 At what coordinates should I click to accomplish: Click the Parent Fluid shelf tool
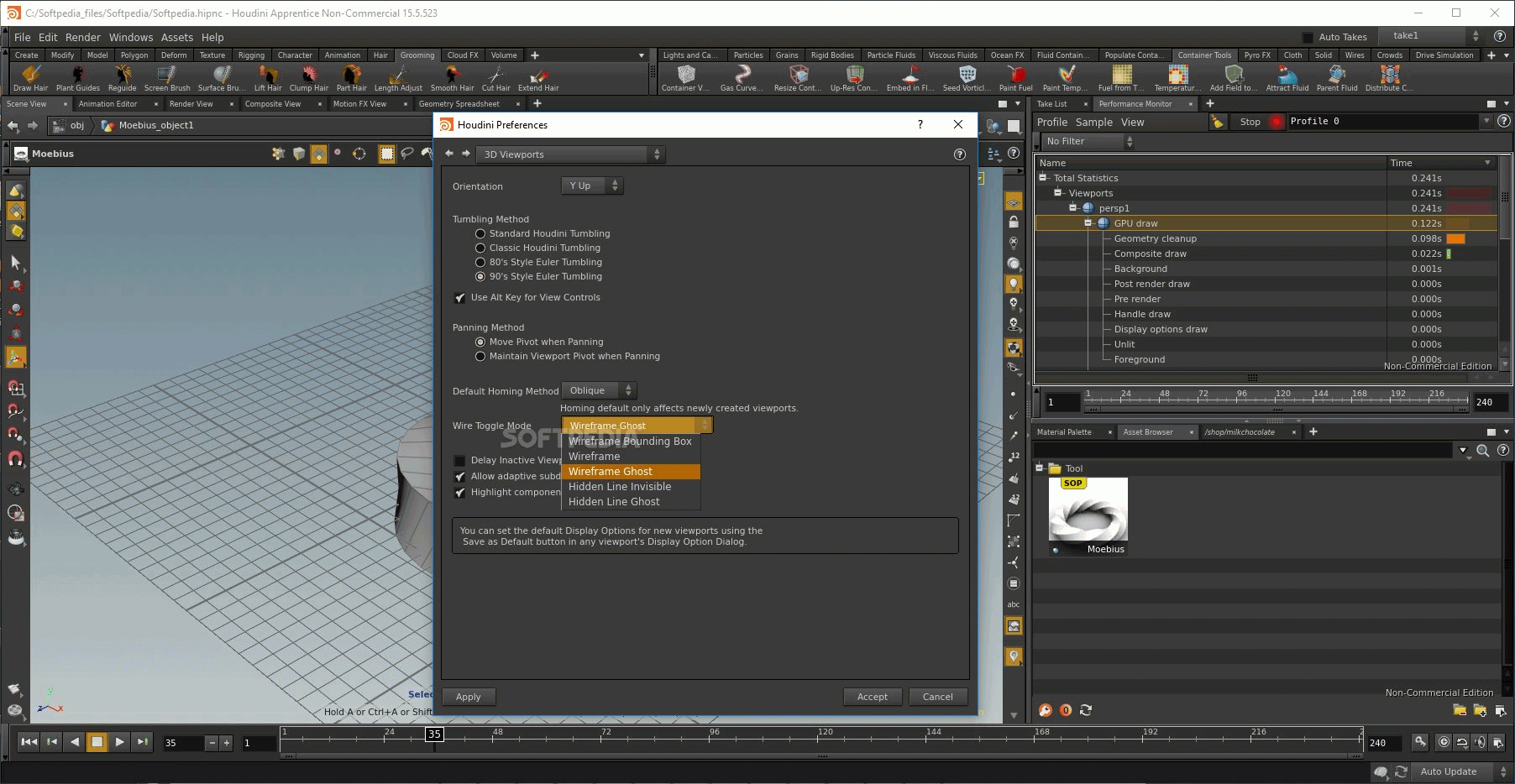click(x=1337, y=78)
